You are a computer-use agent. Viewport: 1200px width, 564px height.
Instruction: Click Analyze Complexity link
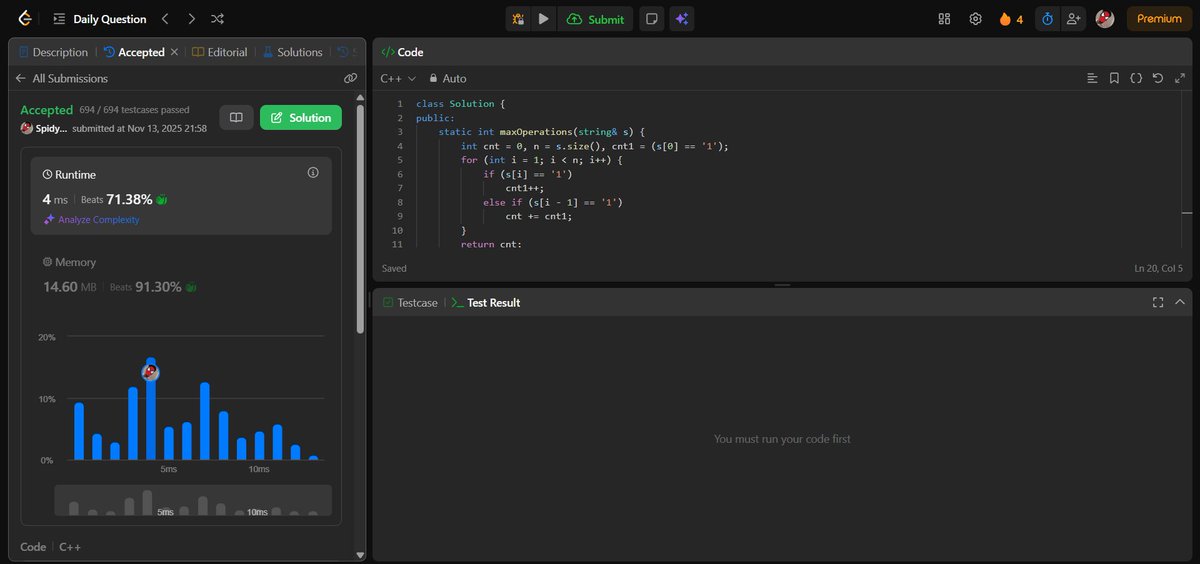[x=91, y=220]
